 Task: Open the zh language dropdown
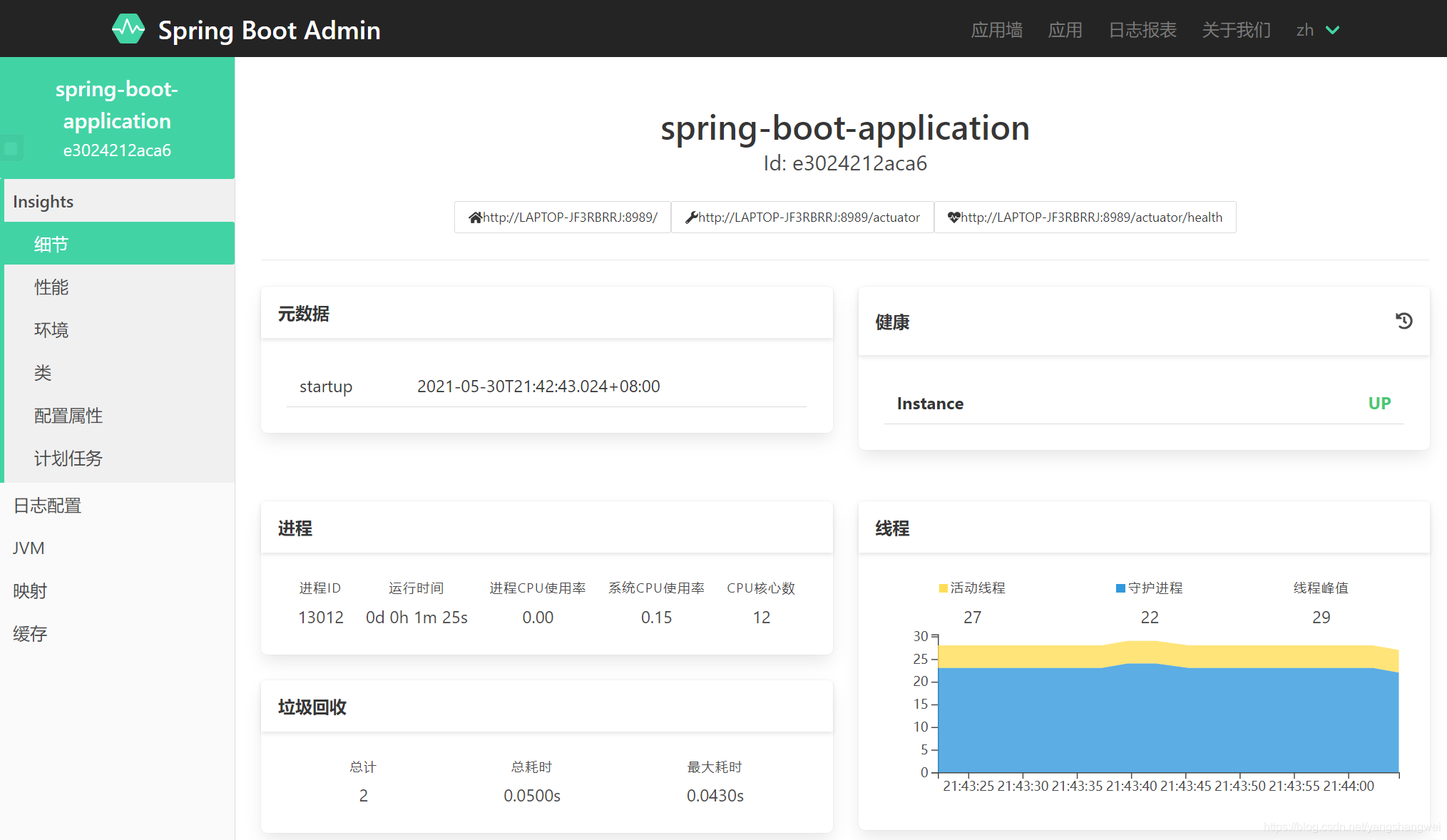(x=1317, y=30)
